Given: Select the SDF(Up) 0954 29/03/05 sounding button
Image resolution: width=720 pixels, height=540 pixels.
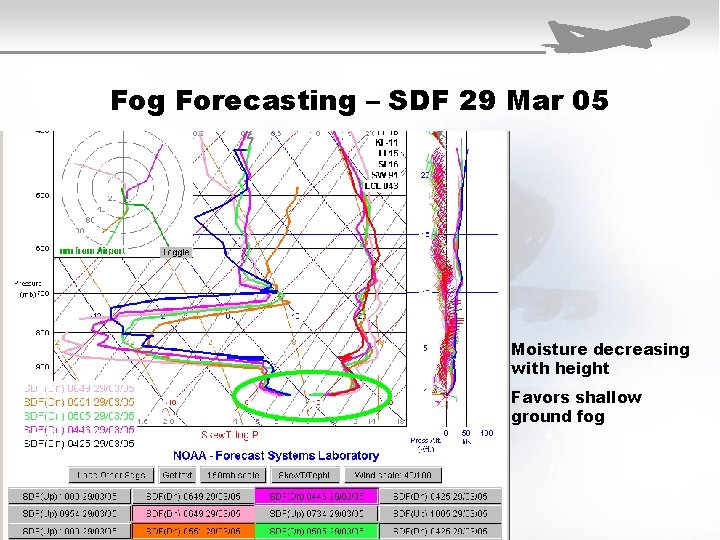Looking at the screenshot, I should pyautogui.click(x=69, y=513).
